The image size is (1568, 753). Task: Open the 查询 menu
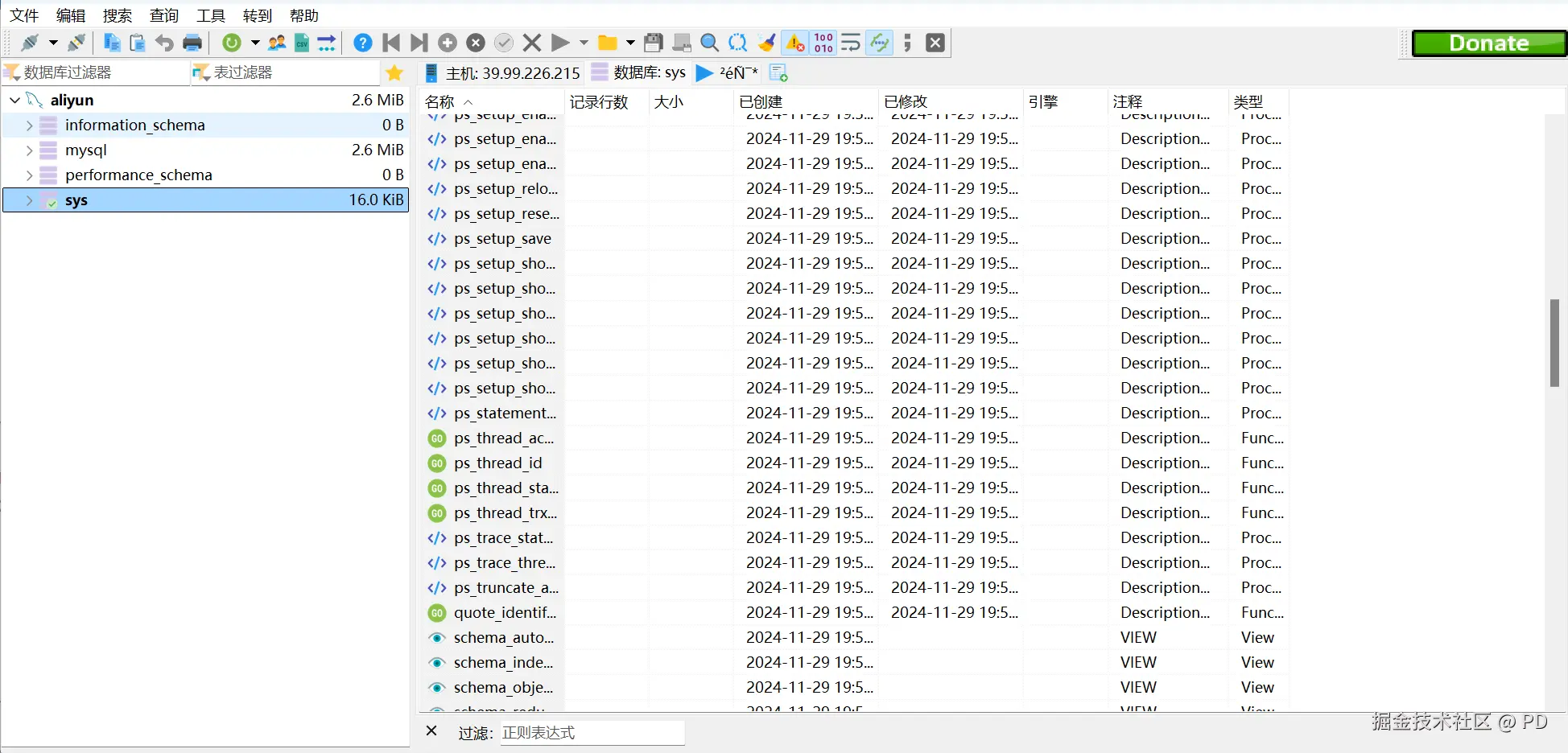click(164, 15)
